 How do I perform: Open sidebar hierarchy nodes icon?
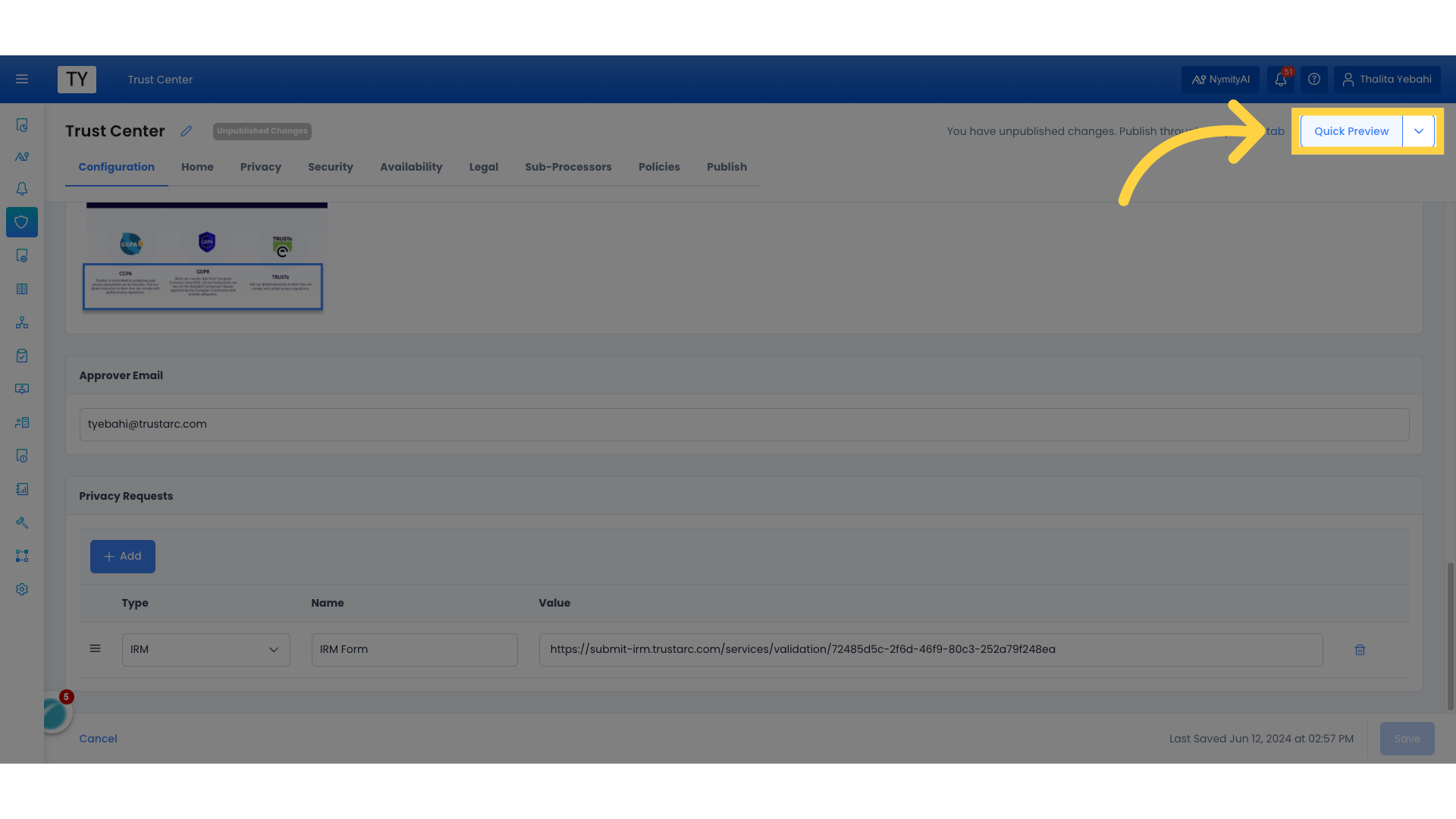pyautogui.click(x=22, y=322)
